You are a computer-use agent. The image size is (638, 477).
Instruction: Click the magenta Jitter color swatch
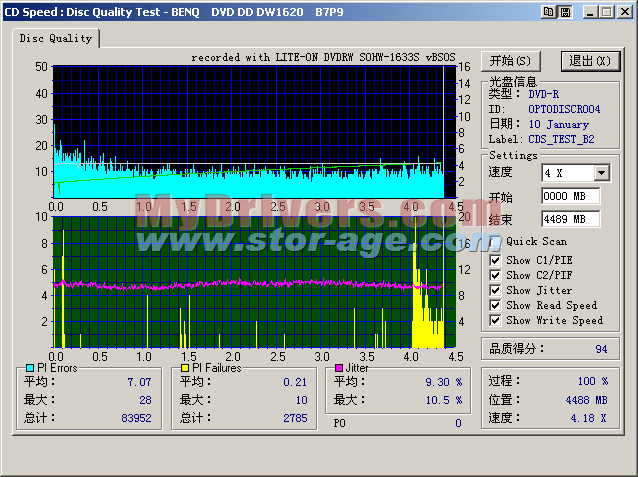(x=339, y=368)
